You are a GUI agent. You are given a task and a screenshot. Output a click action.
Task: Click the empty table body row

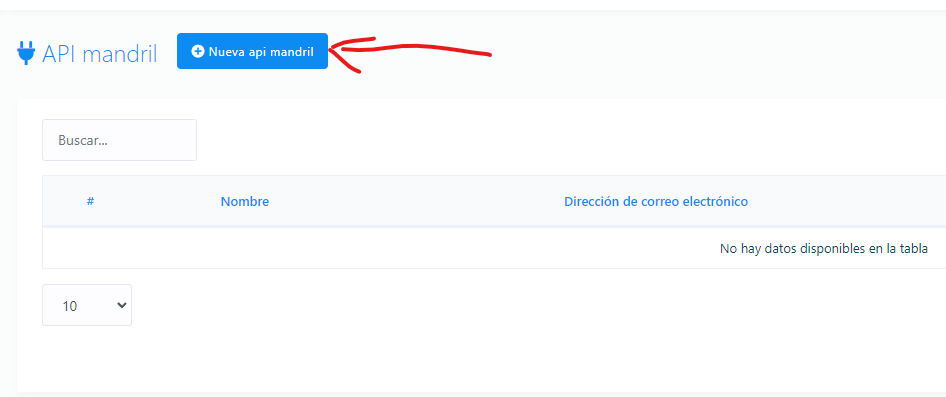(x=494, y=248)
